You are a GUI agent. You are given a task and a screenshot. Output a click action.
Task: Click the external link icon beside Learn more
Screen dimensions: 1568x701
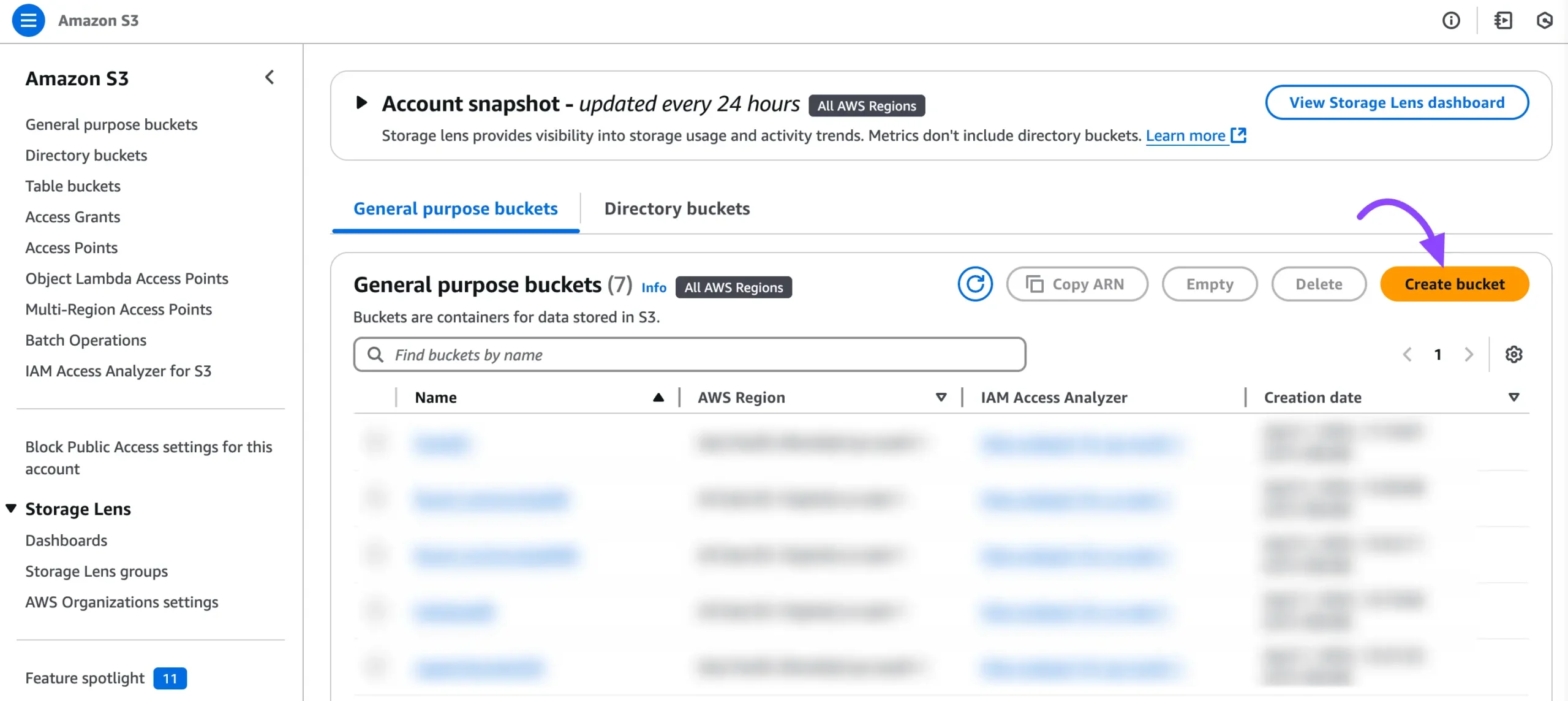coord(1238,135)
